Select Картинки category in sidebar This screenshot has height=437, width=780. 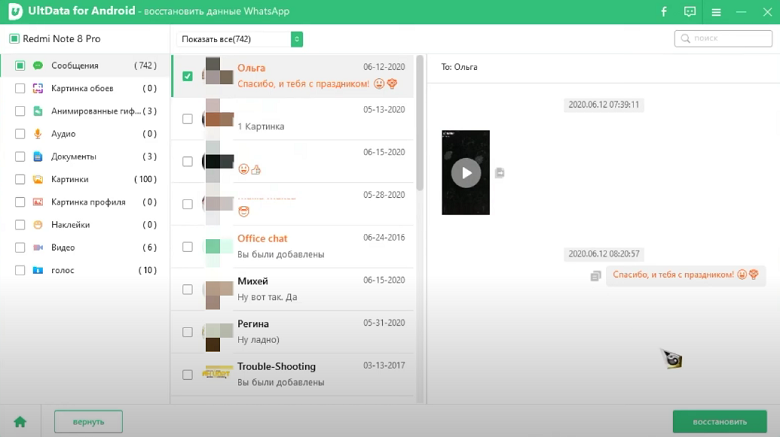coord(85,179)
